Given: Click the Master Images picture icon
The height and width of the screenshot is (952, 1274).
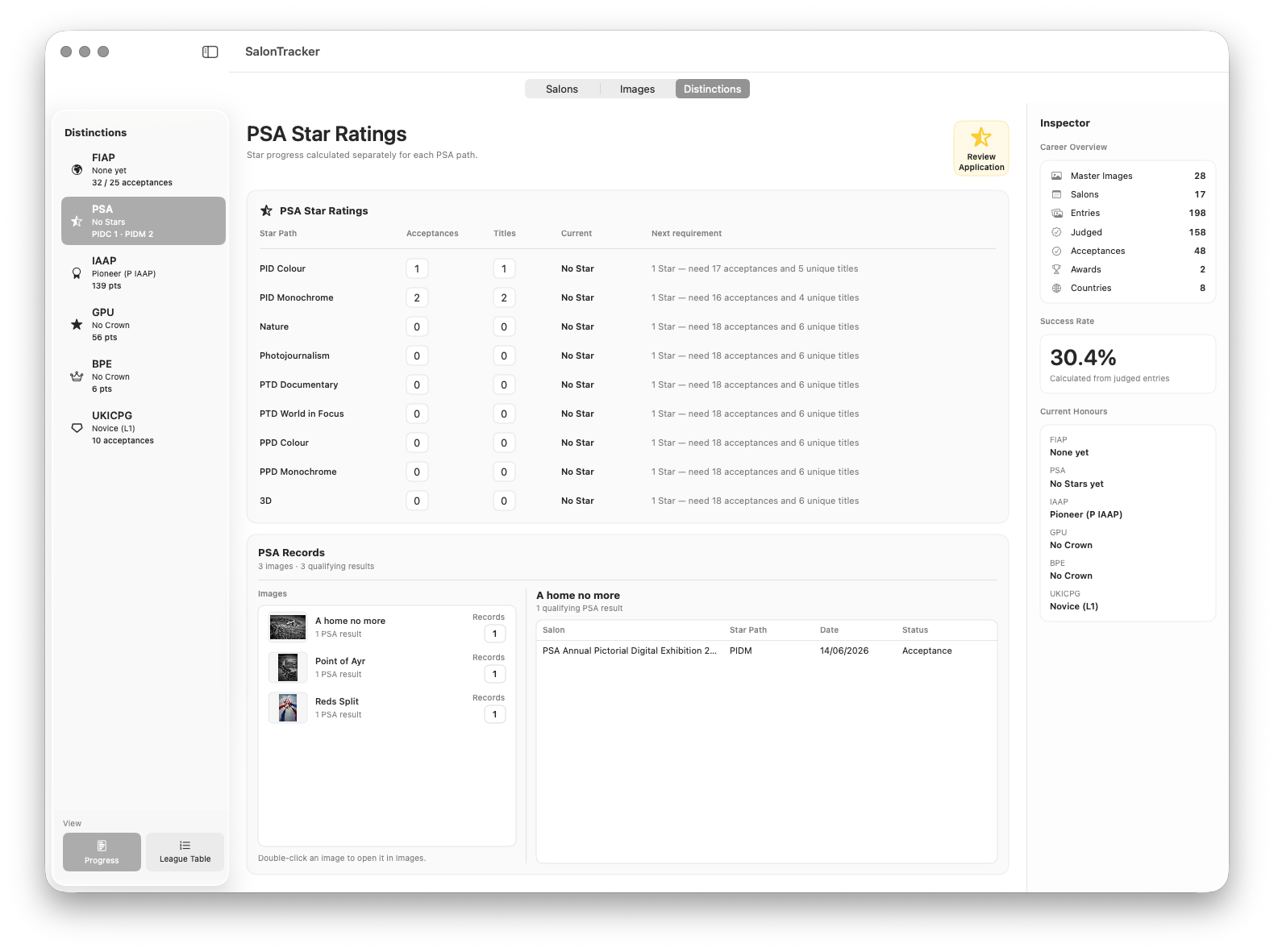Looking at the screenshot, I should click(x=1056, y=176).
